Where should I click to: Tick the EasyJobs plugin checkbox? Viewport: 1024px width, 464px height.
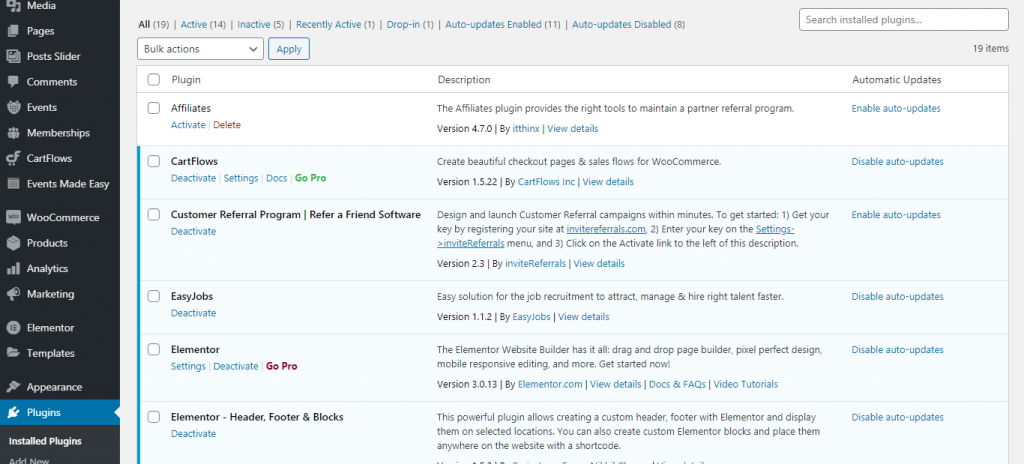click(x=153, y=297)
